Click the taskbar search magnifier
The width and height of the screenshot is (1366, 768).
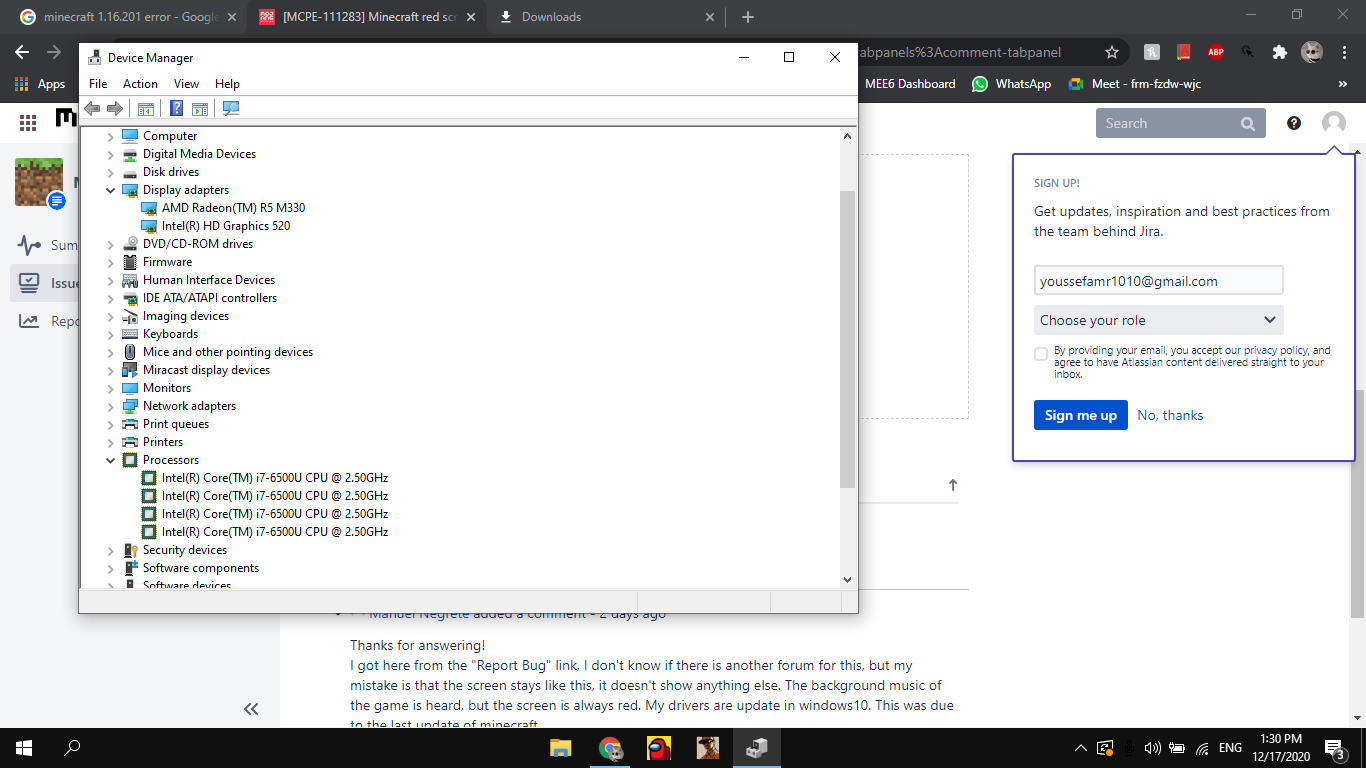tap(72, 748)
